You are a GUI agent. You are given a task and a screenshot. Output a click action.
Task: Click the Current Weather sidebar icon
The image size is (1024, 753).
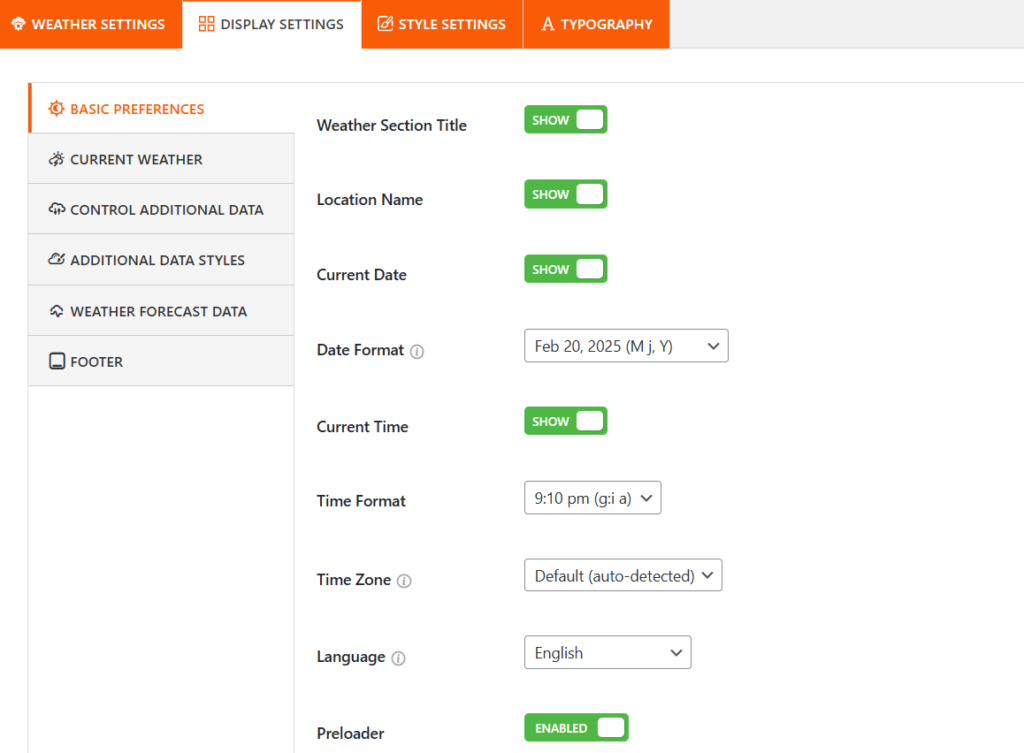pos(56,159)
